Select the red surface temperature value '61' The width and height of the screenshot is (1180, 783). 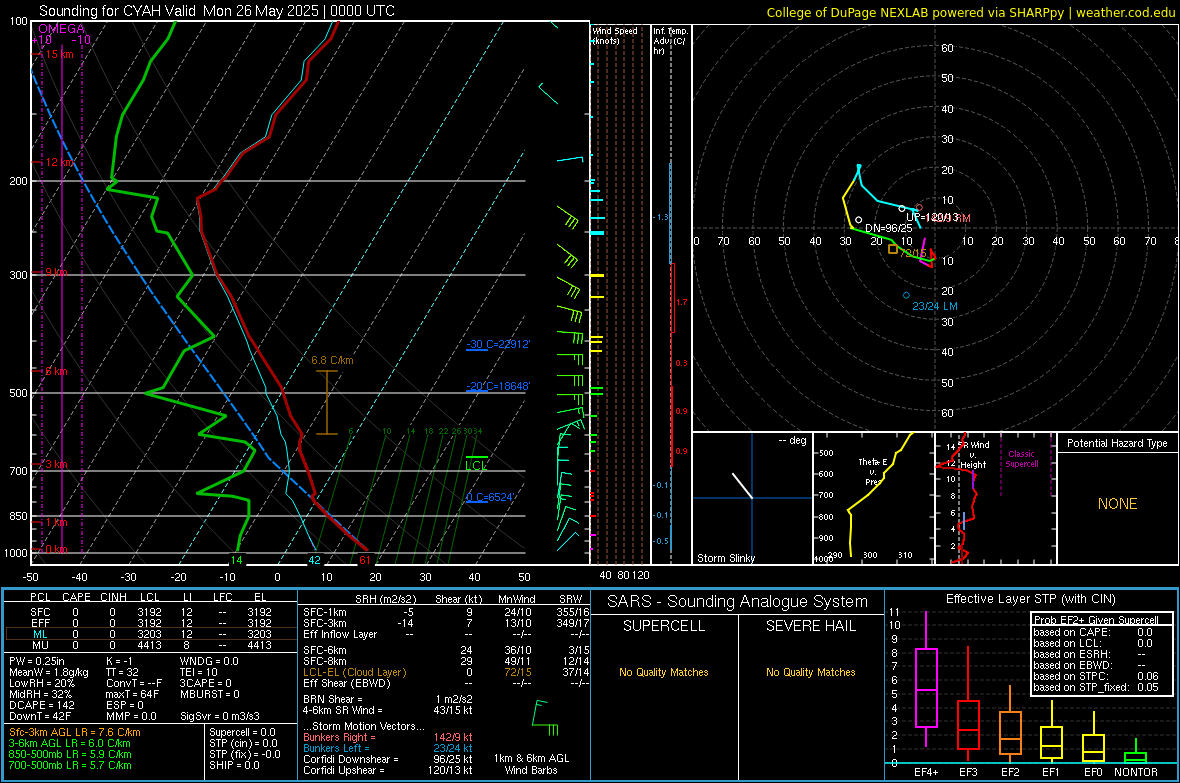[x=364, y=560]
